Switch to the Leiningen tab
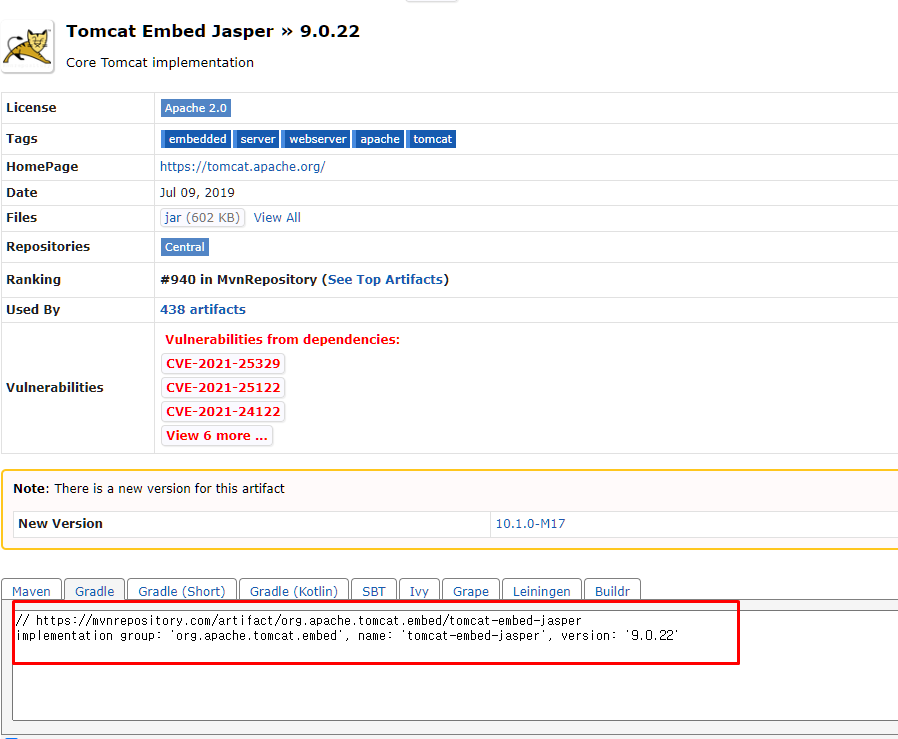 [541, 590]
